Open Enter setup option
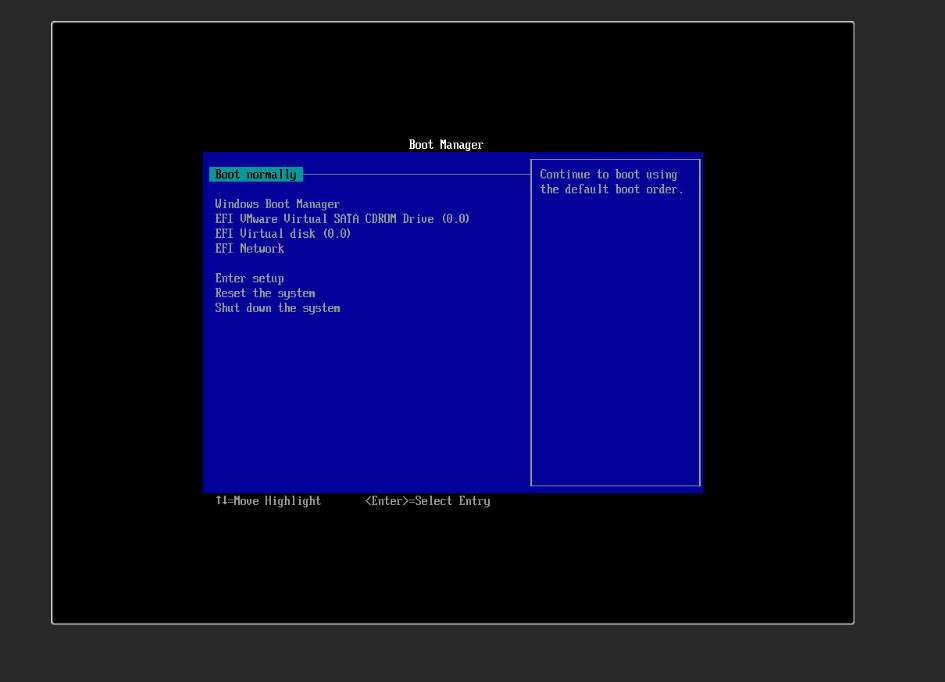The width and height of the screenshot is (945, 682). tap(249, 279)
